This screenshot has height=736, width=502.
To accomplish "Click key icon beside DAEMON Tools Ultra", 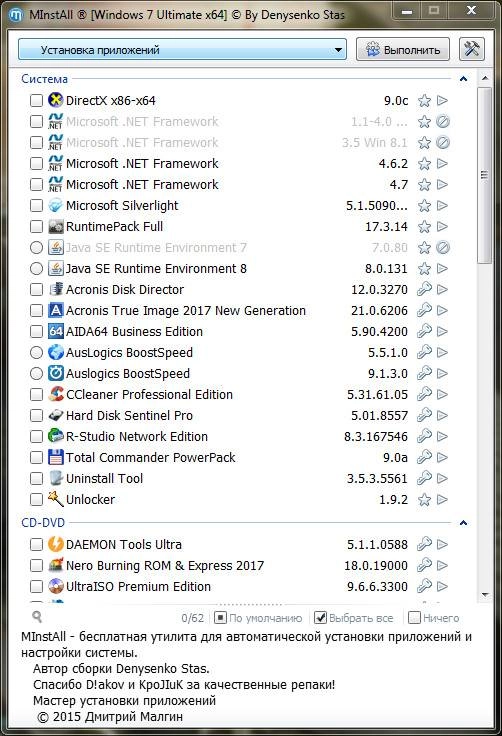I will (425, 544).
